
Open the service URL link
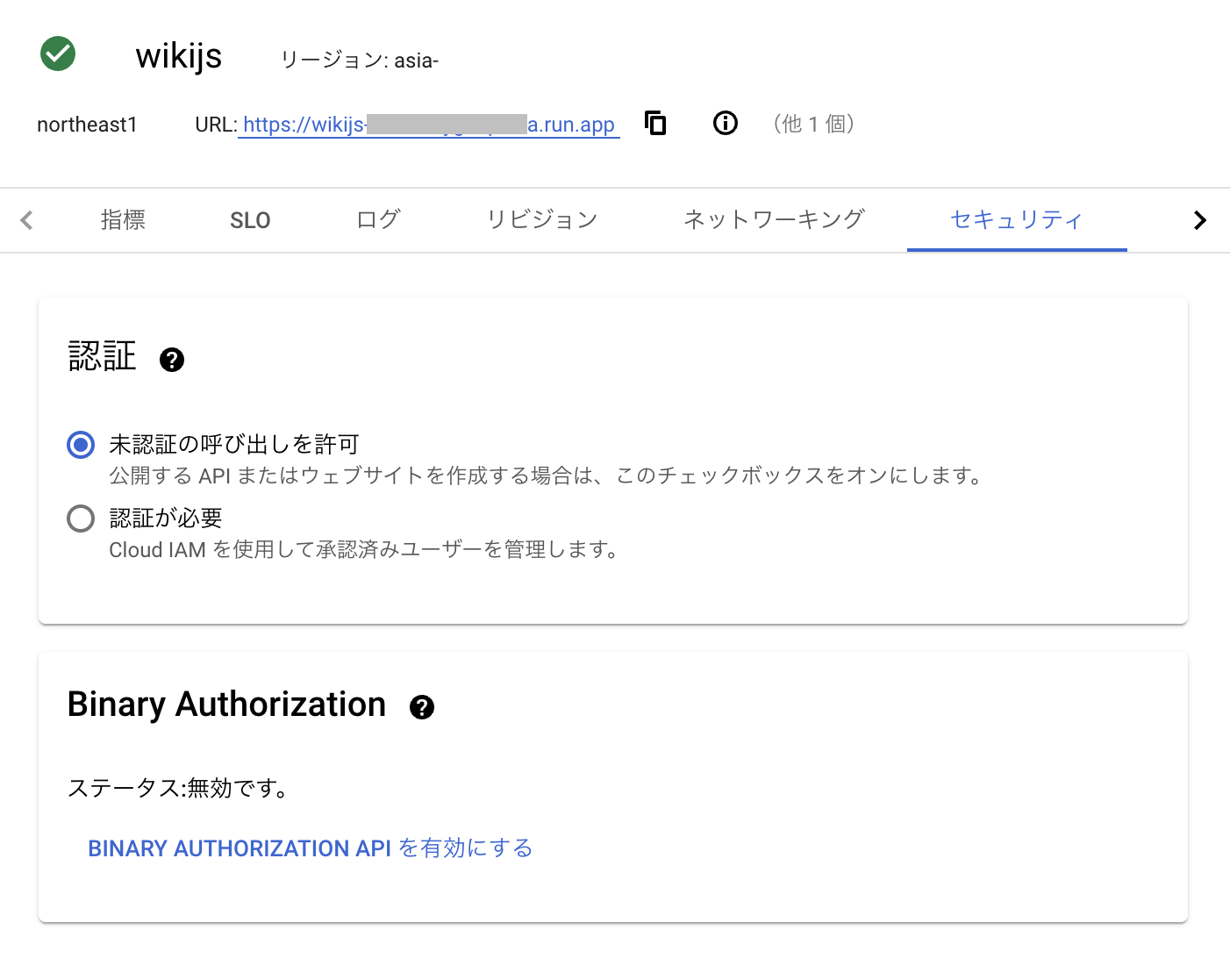pos(429,124)
